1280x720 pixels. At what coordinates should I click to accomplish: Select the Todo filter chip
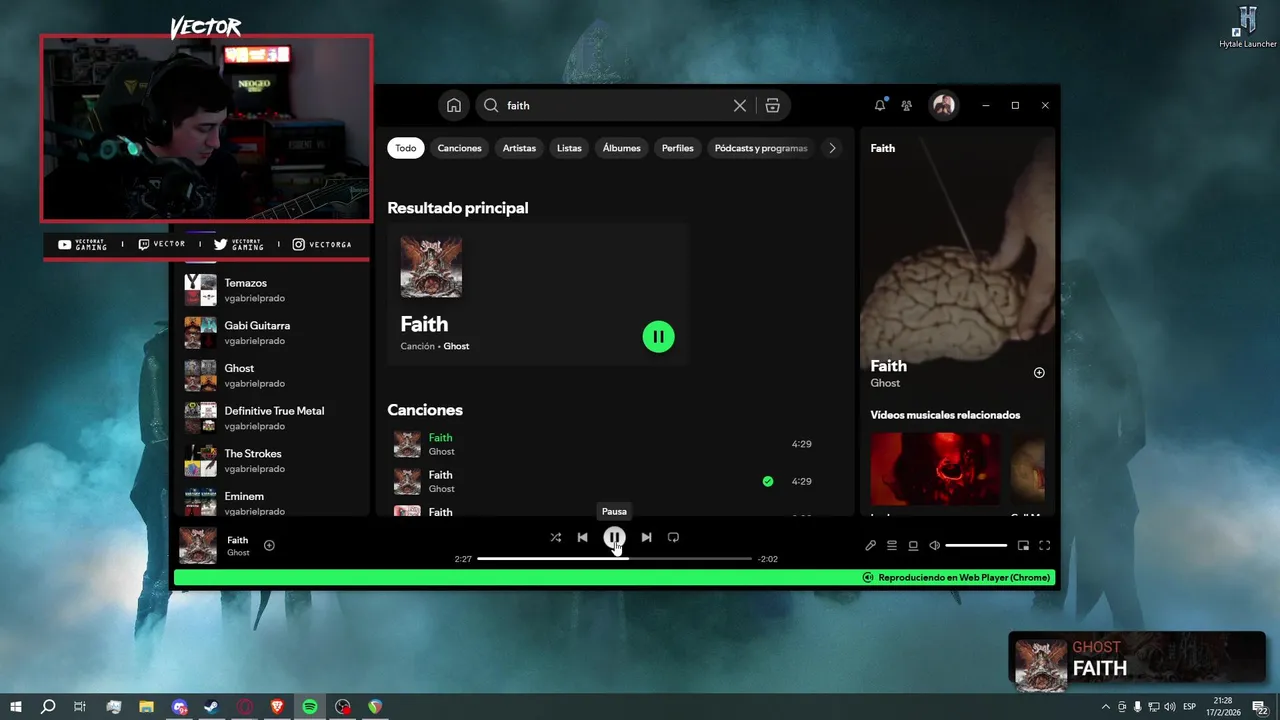coord(405,148)
